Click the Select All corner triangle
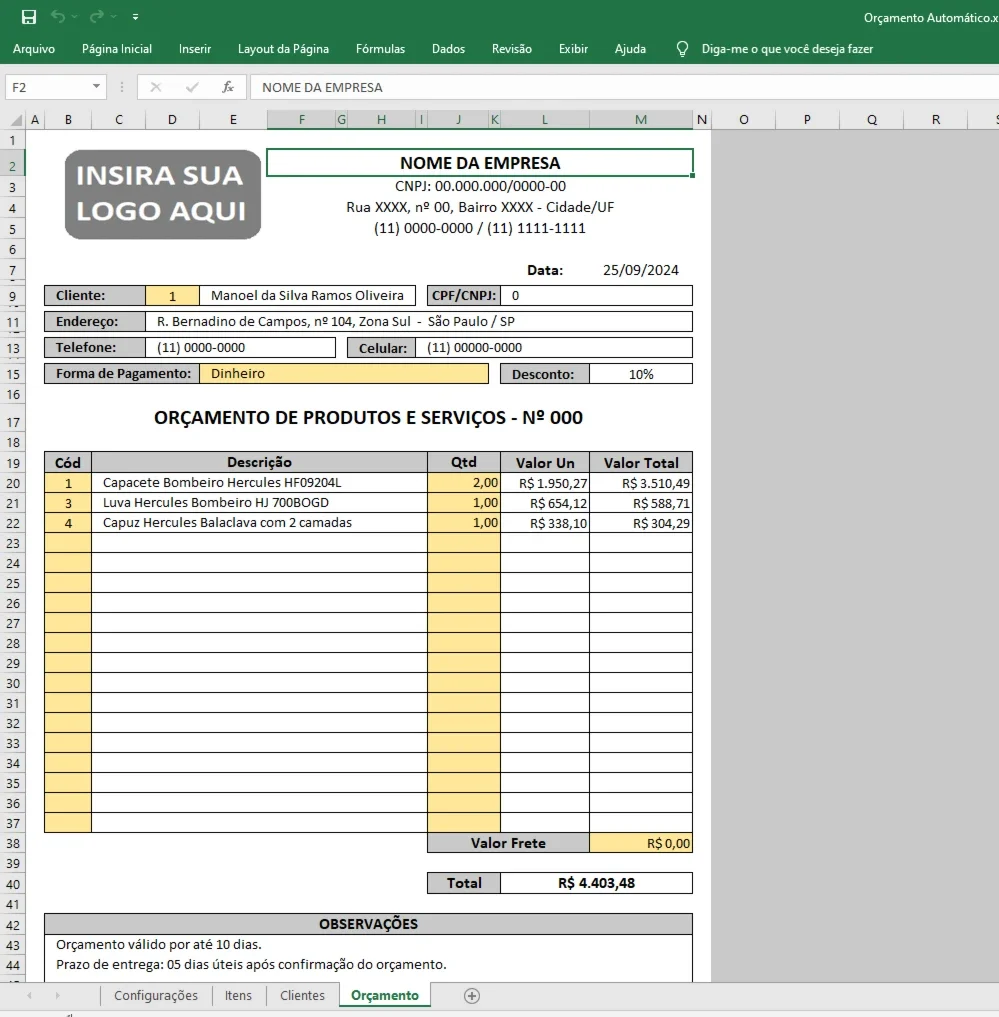 (x=16, y=119)
